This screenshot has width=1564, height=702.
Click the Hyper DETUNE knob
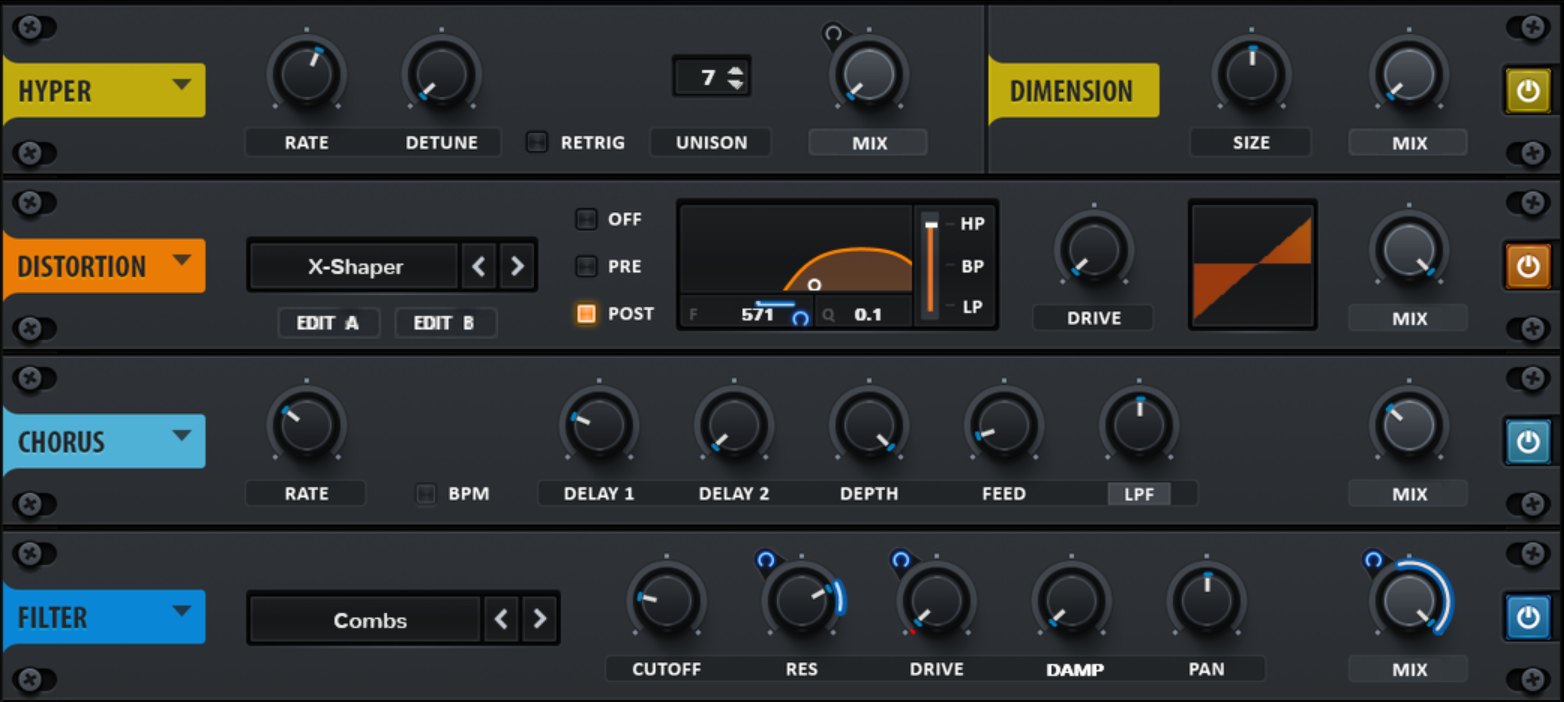coord(441,75)
